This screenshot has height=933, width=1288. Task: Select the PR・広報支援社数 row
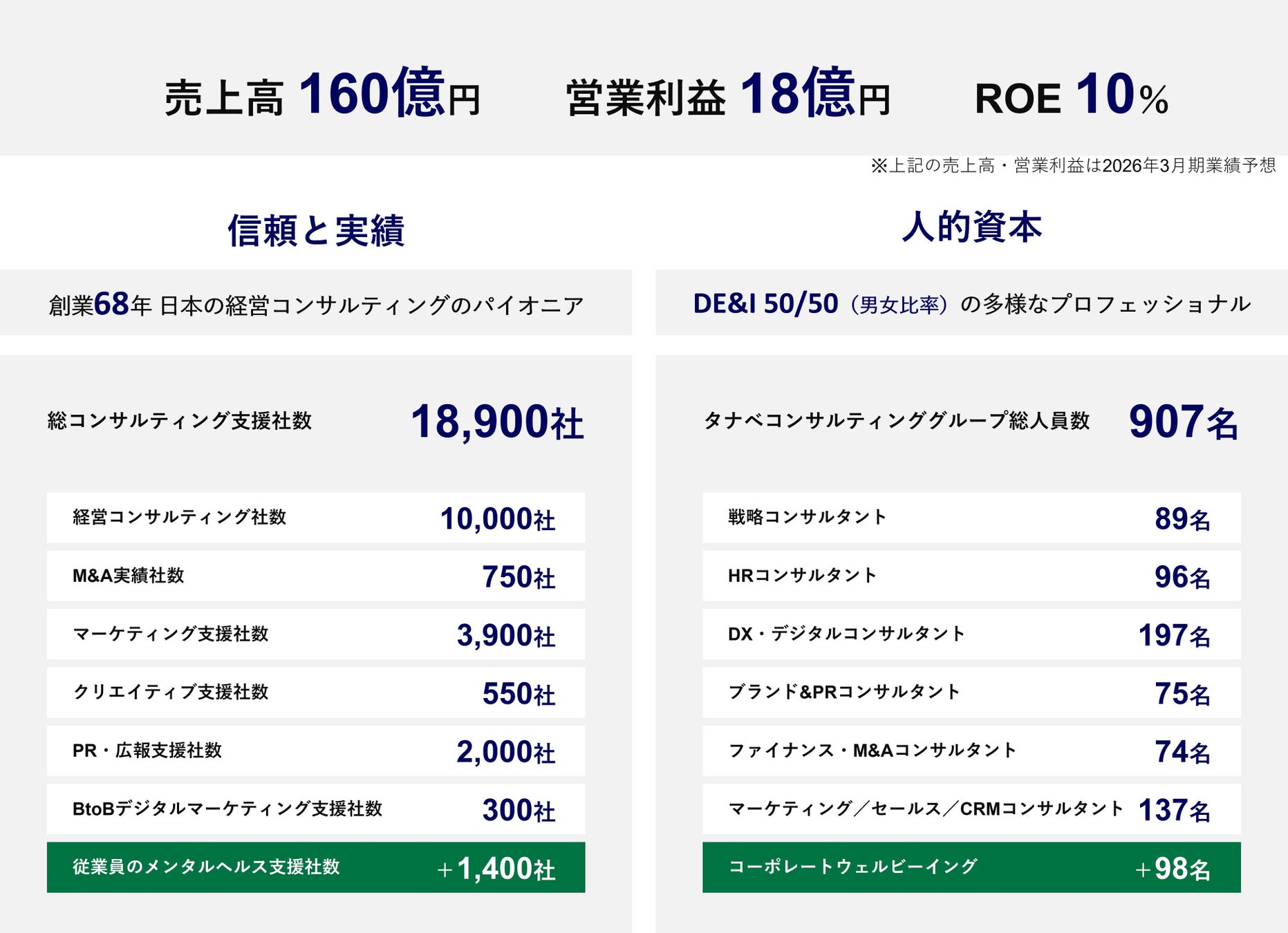[x=316, y=751]
